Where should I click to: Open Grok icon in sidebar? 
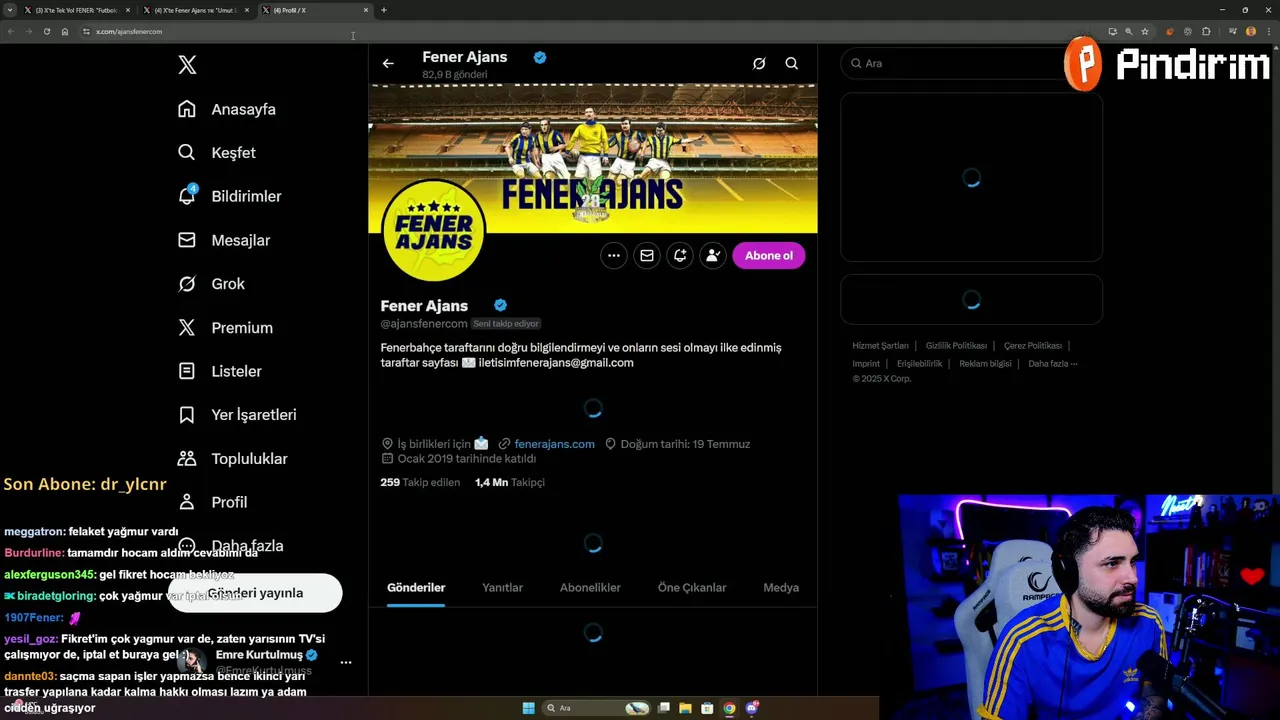tap(187, 284)
